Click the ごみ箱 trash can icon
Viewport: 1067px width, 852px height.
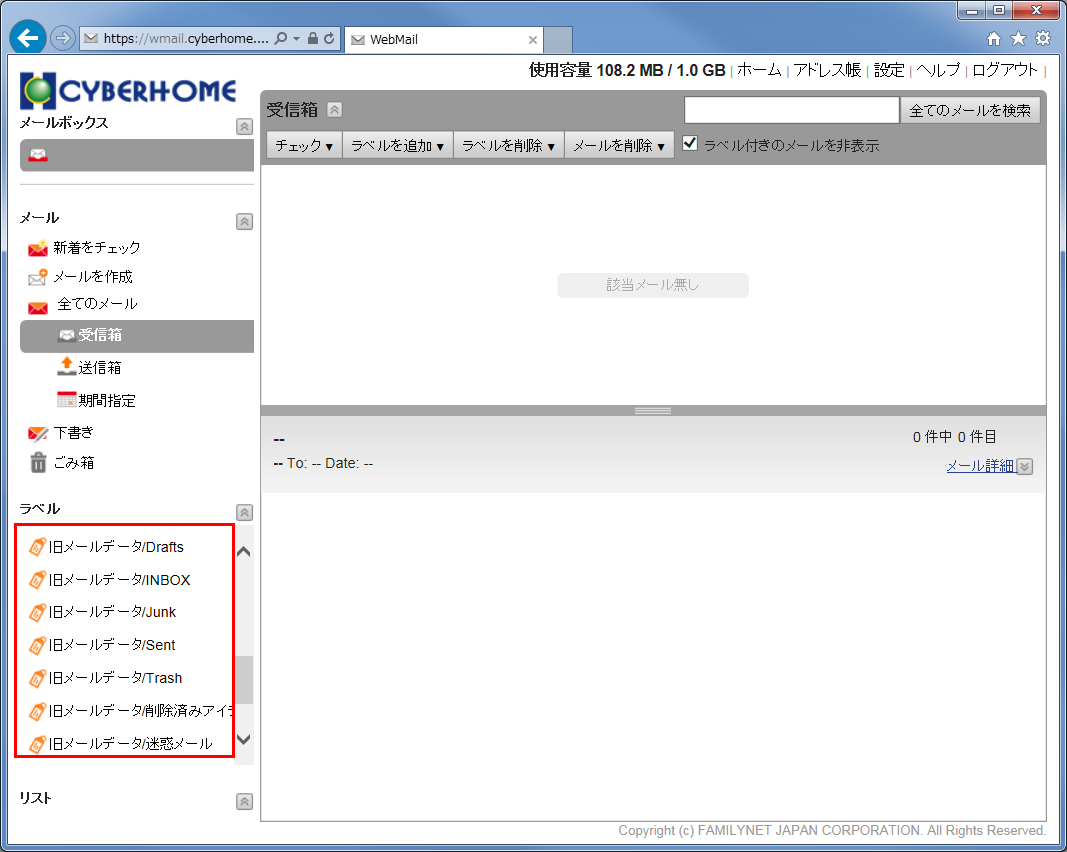tap(38, 463)
